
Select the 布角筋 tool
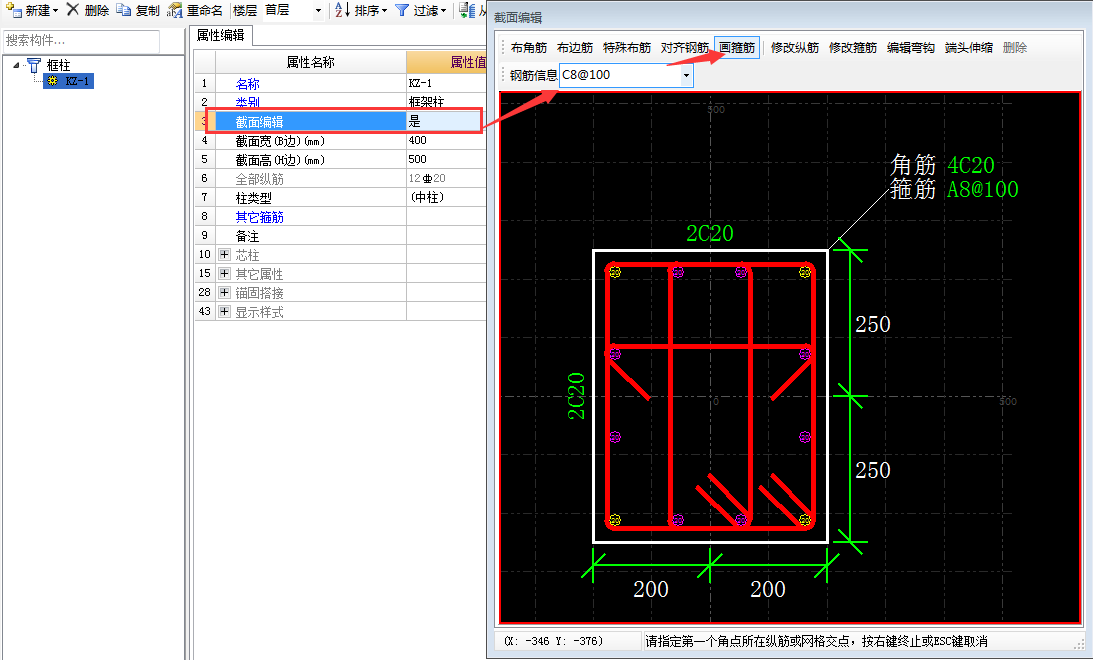(528, 47)
